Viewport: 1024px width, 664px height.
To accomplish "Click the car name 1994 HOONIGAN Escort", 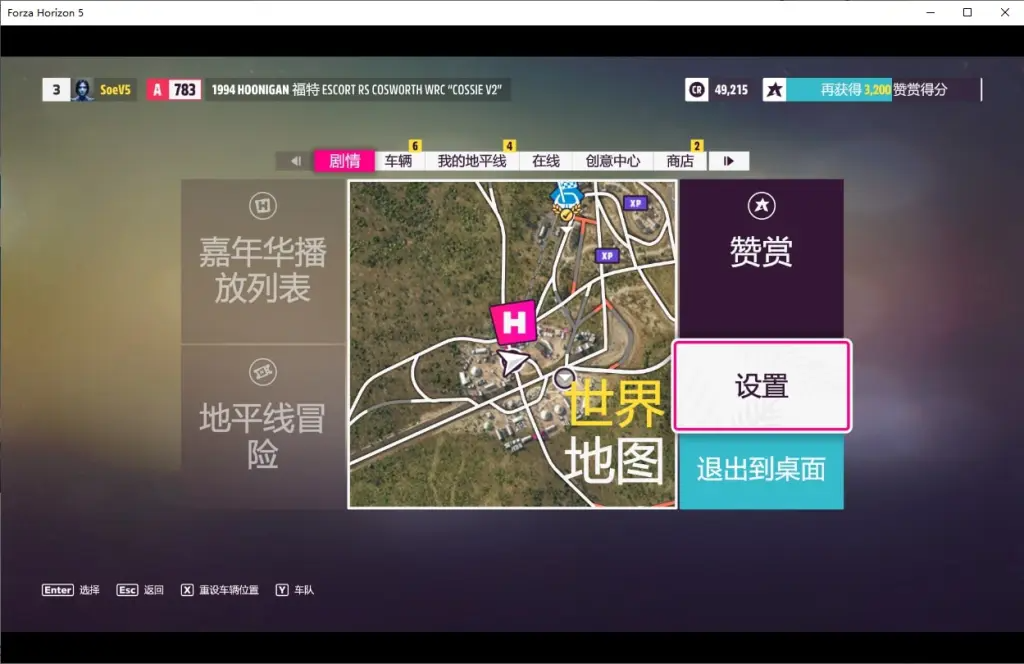I will point(357,89).
